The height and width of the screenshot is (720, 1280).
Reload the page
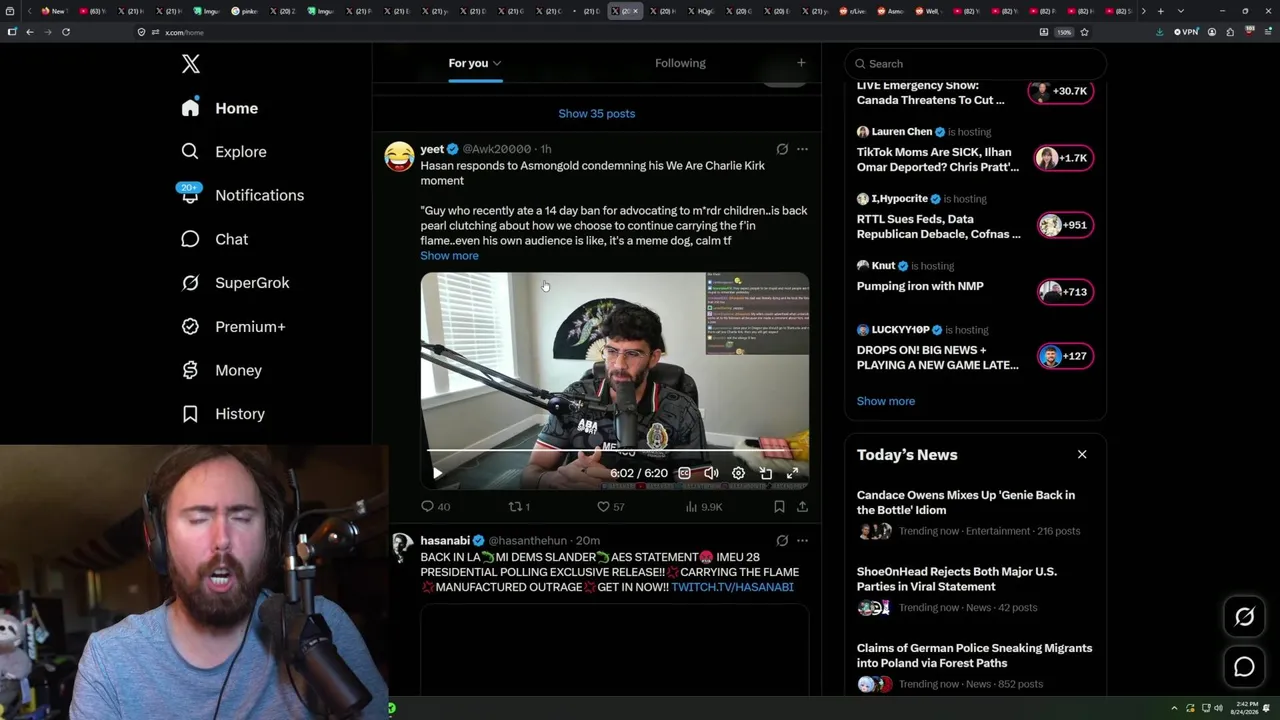pos(66,32)
